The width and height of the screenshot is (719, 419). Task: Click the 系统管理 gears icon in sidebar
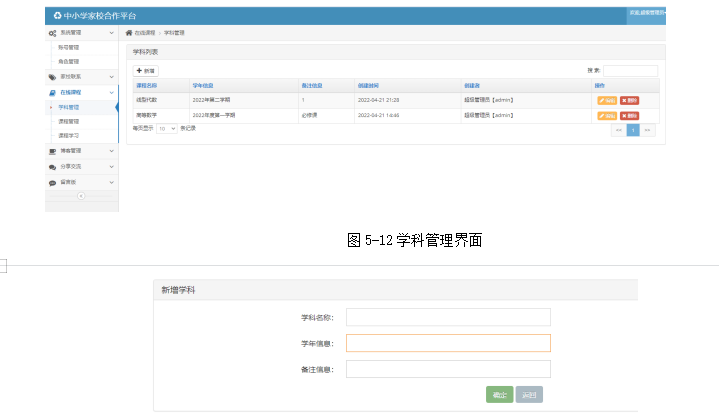click(x=52, y=33)
